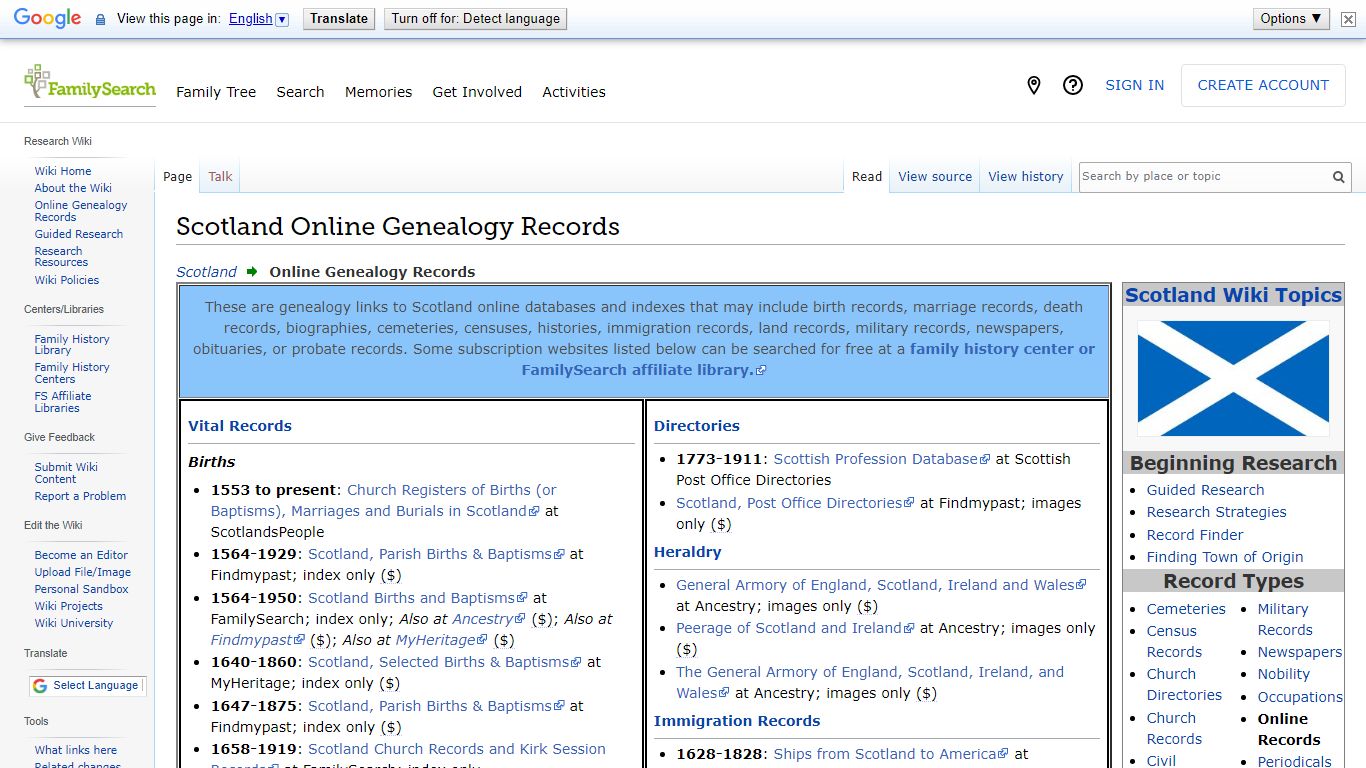Open the Options dropdown
The width and height of the screenshot is (1366, 768).
[1291, 18]
